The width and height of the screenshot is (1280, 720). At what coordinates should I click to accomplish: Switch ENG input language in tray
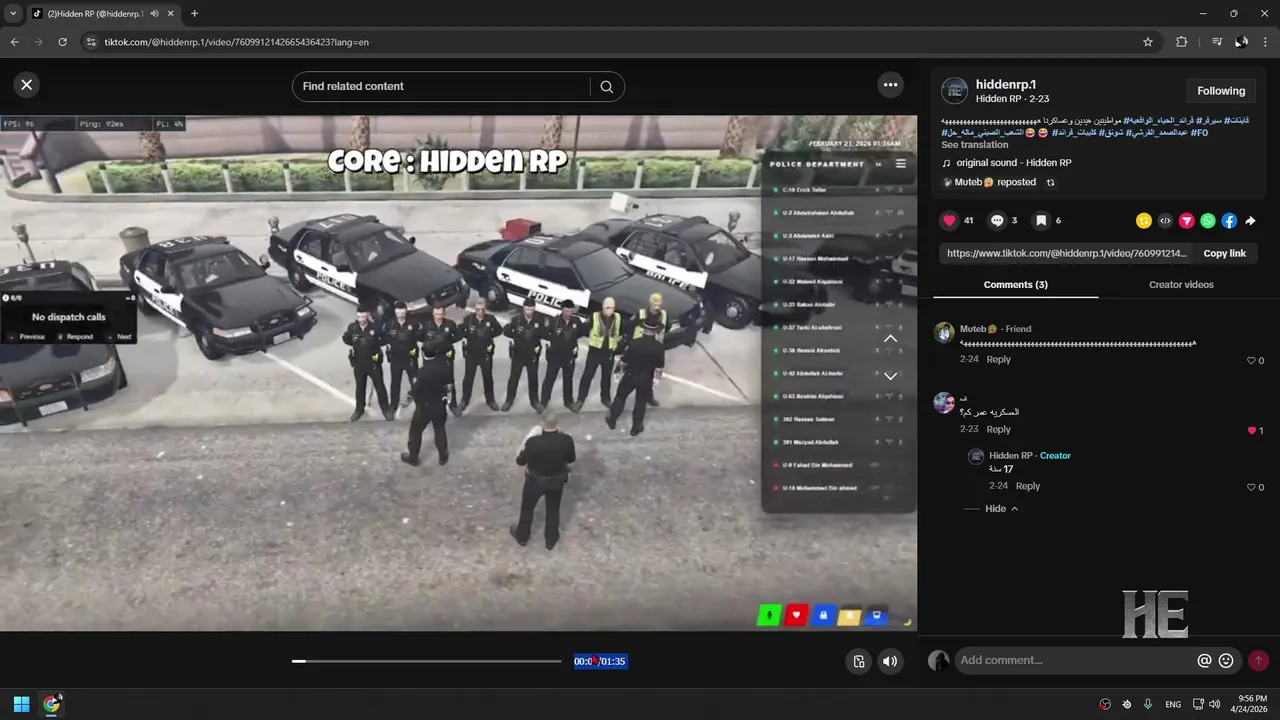[1173, 704]
